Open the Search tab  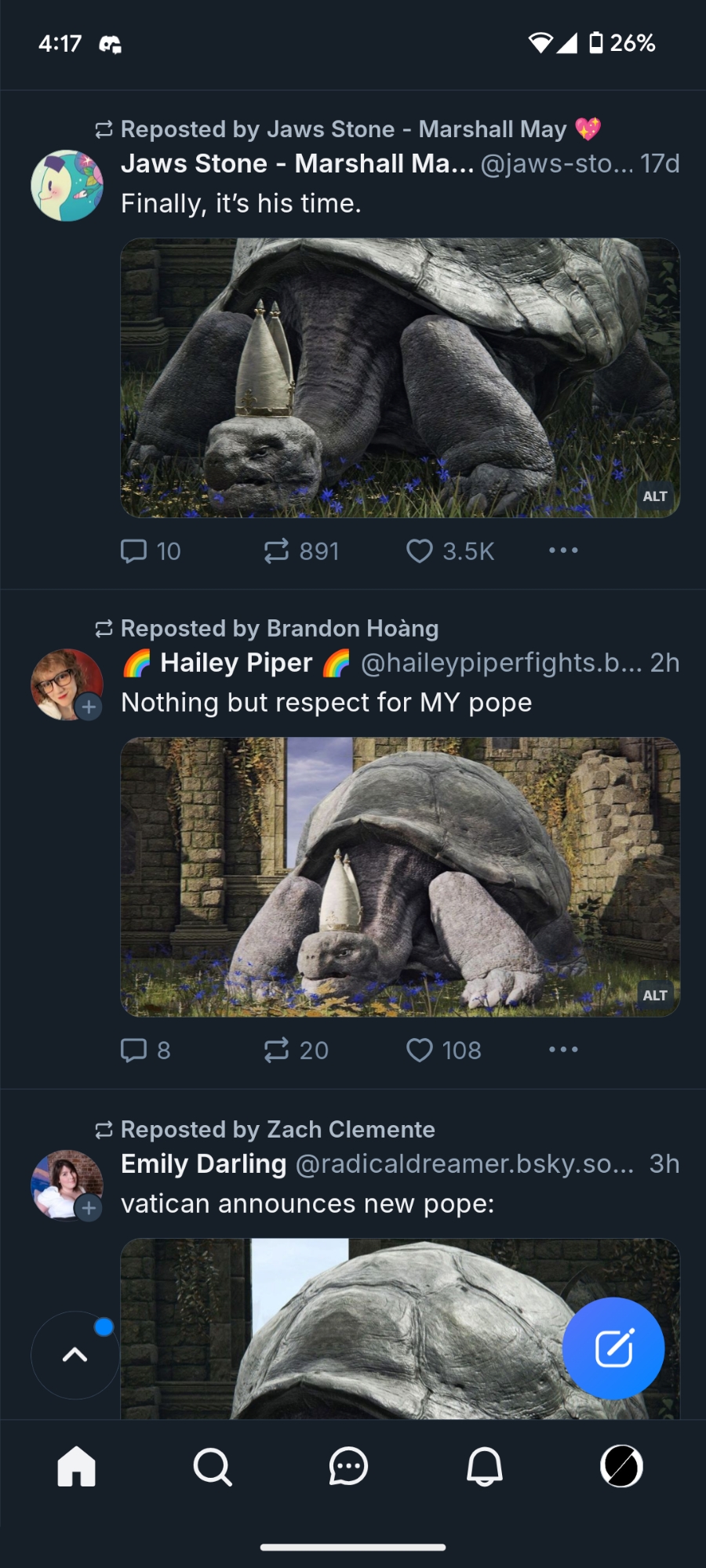point(212,1466)
